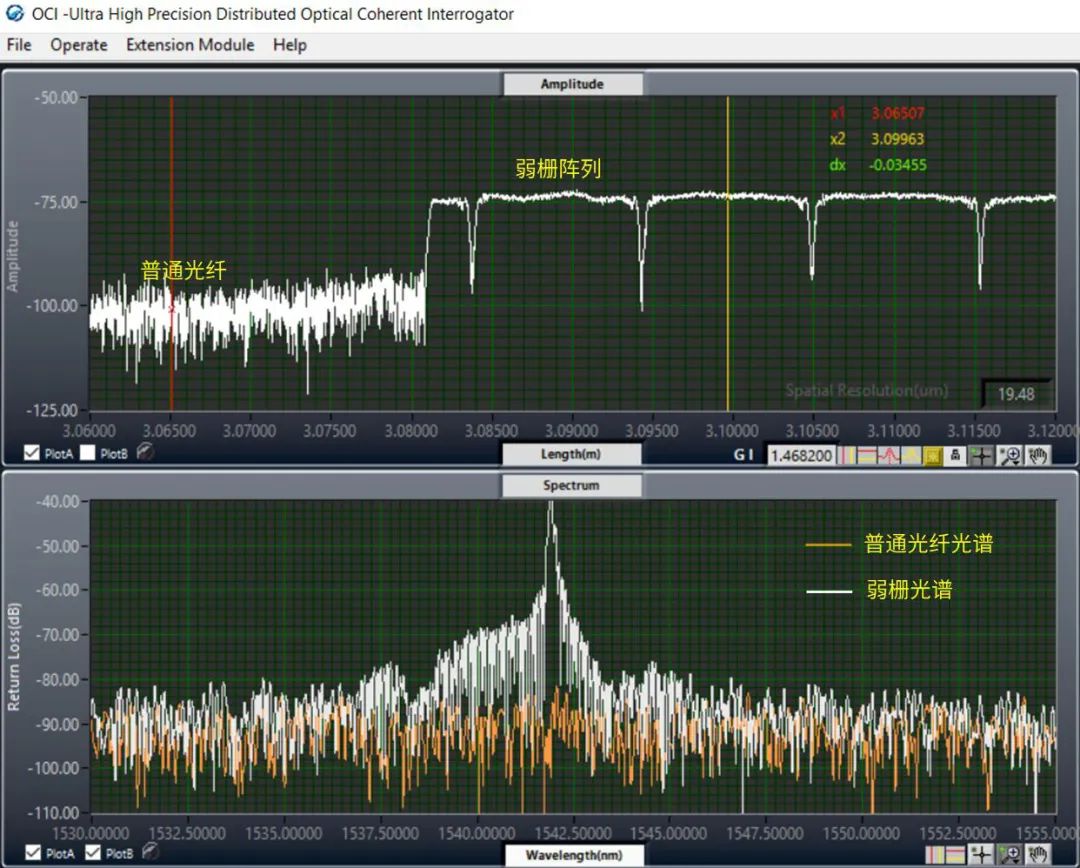Click the hand pan tool in Spectrum plot

1038,854
